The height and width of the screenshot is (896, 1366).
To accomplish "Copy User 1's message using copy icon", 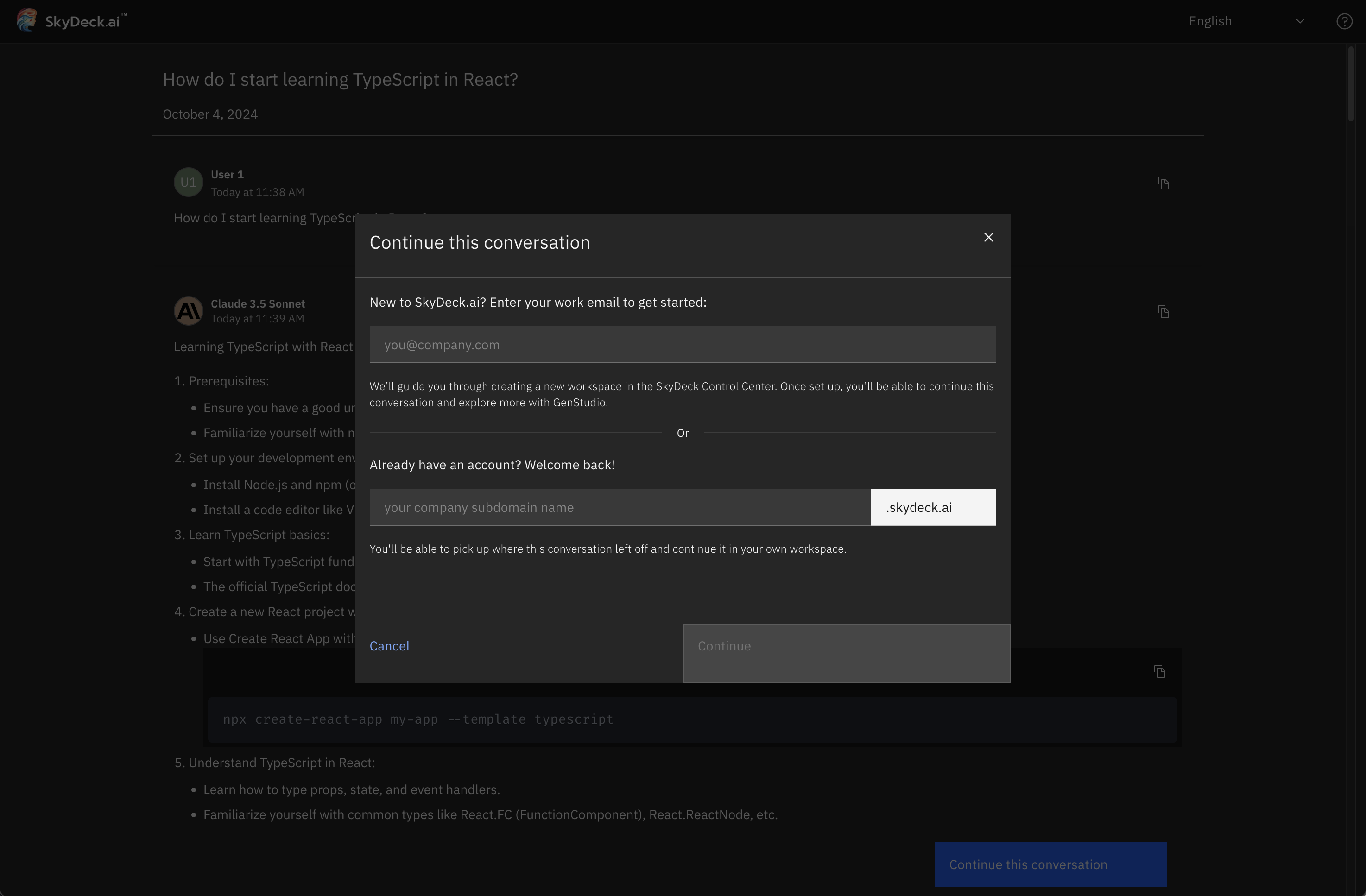I will pos(1164,183).
